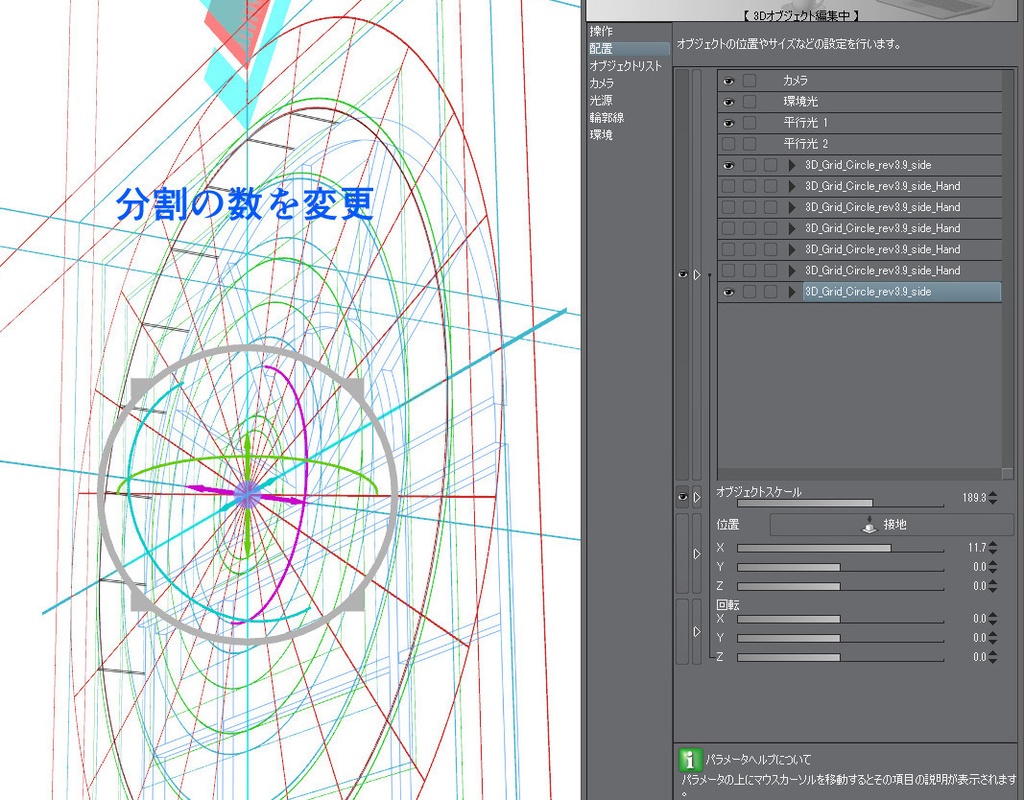Click the up stepper arrow beside the X value 11.7
The width and height of the screenshot is (1024, 800).
point(993,544)
